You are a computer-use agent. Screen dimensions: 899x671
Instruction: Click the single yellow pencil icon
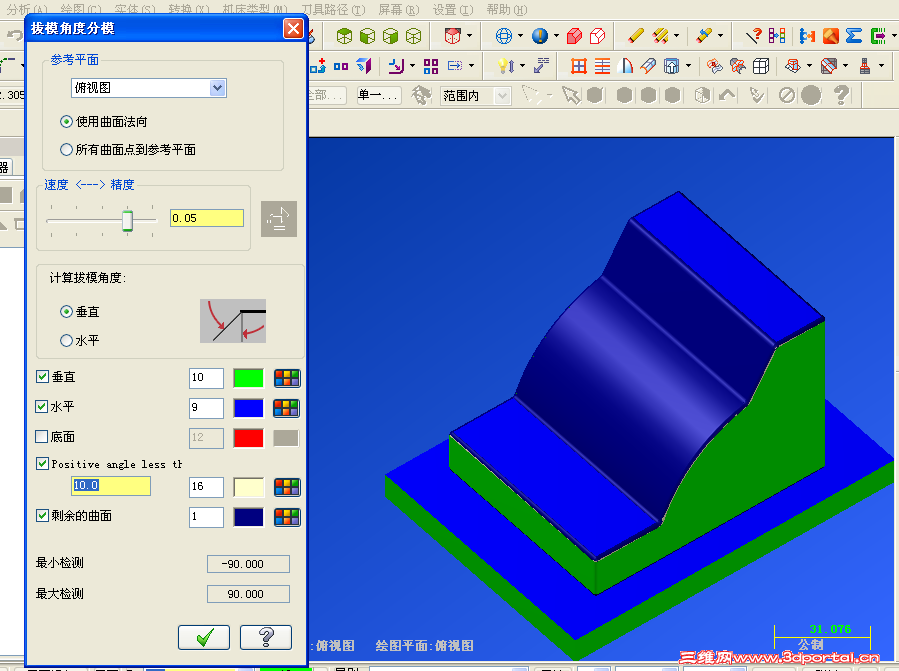coord(635,36)
